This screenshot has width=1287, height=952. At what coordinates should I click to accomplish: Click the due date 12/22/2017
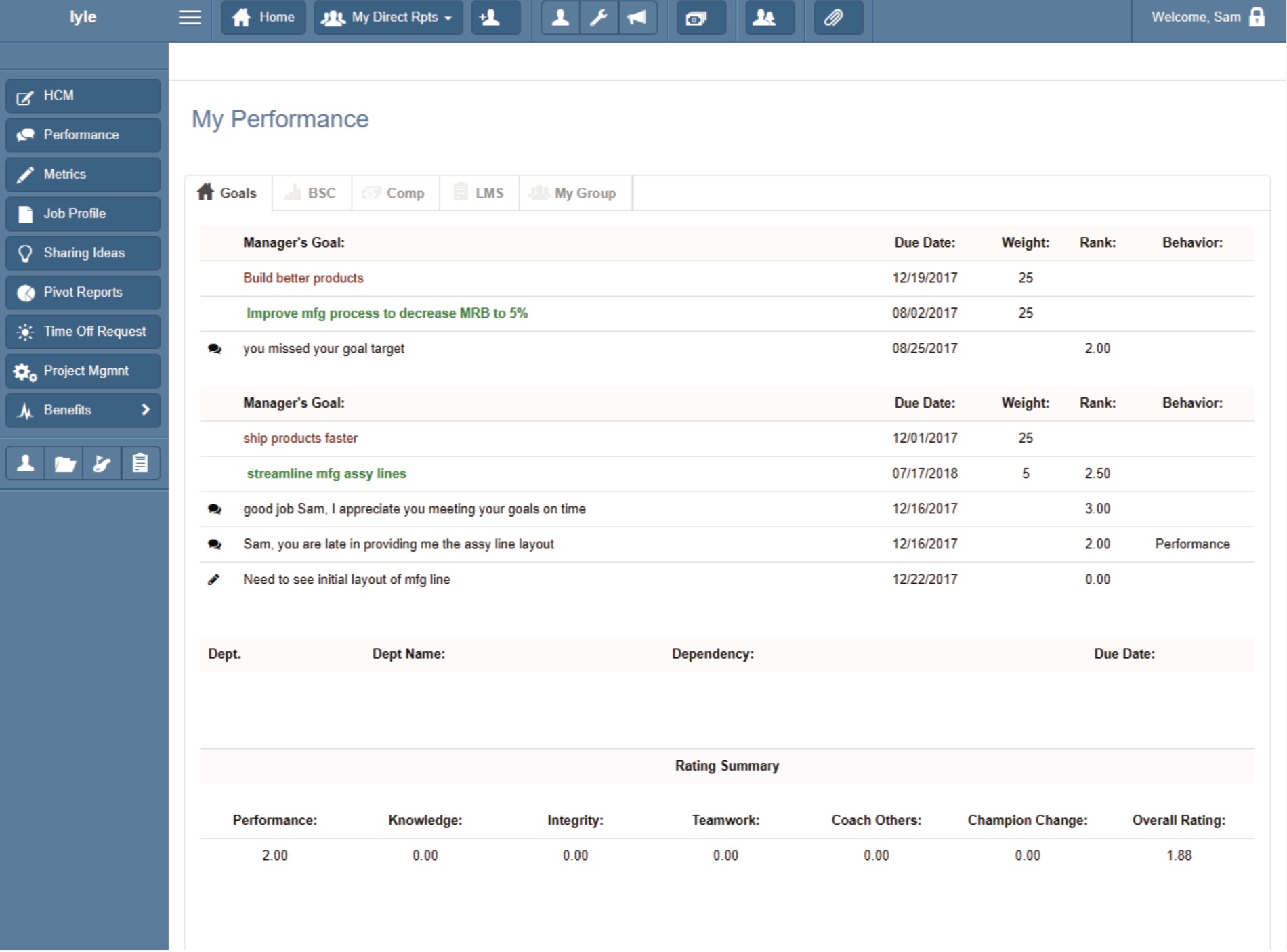[925, 580]
